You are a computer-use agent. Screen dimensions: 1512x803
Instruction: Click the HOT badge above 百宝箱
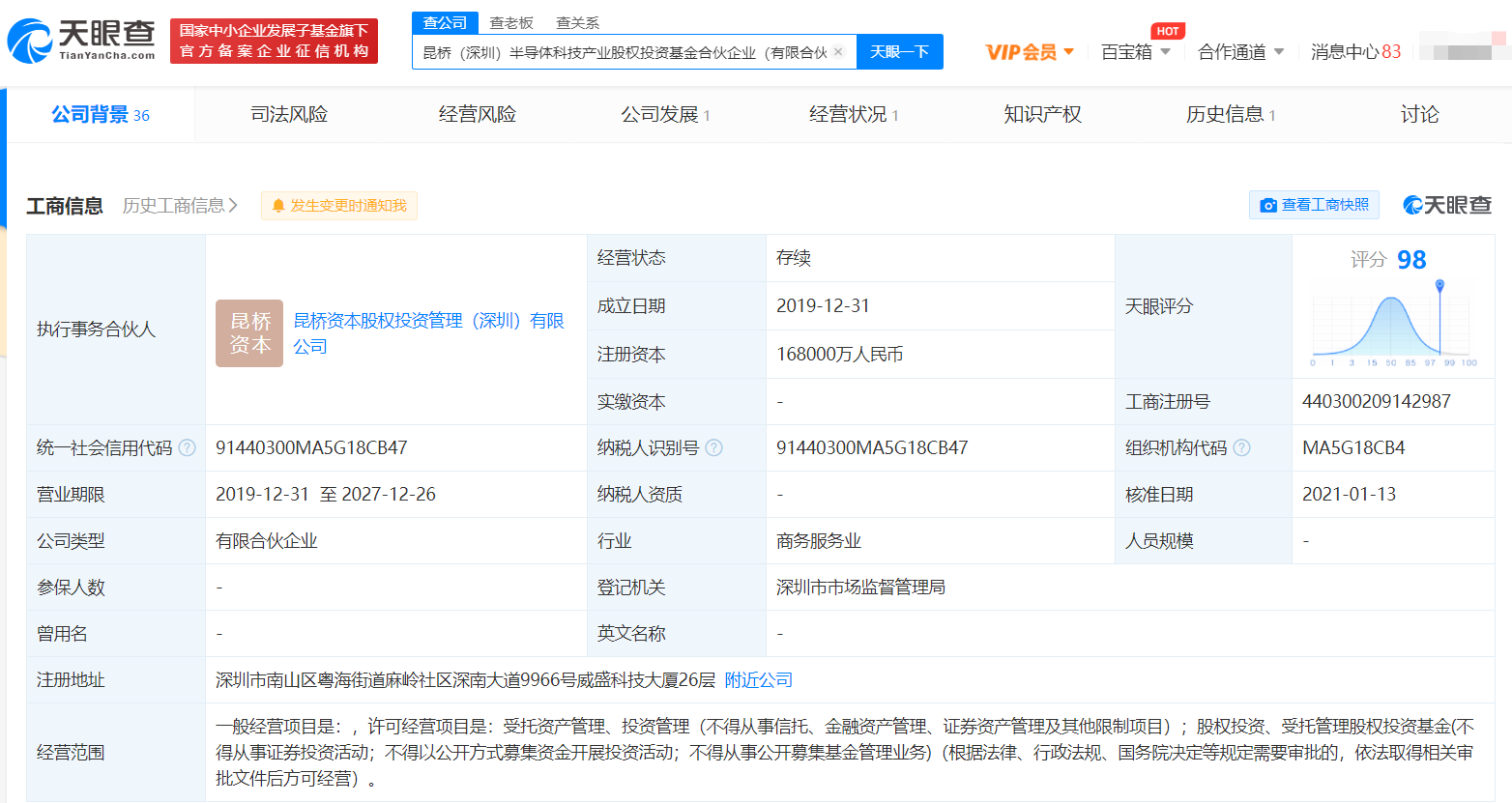tap(1168, 31)
